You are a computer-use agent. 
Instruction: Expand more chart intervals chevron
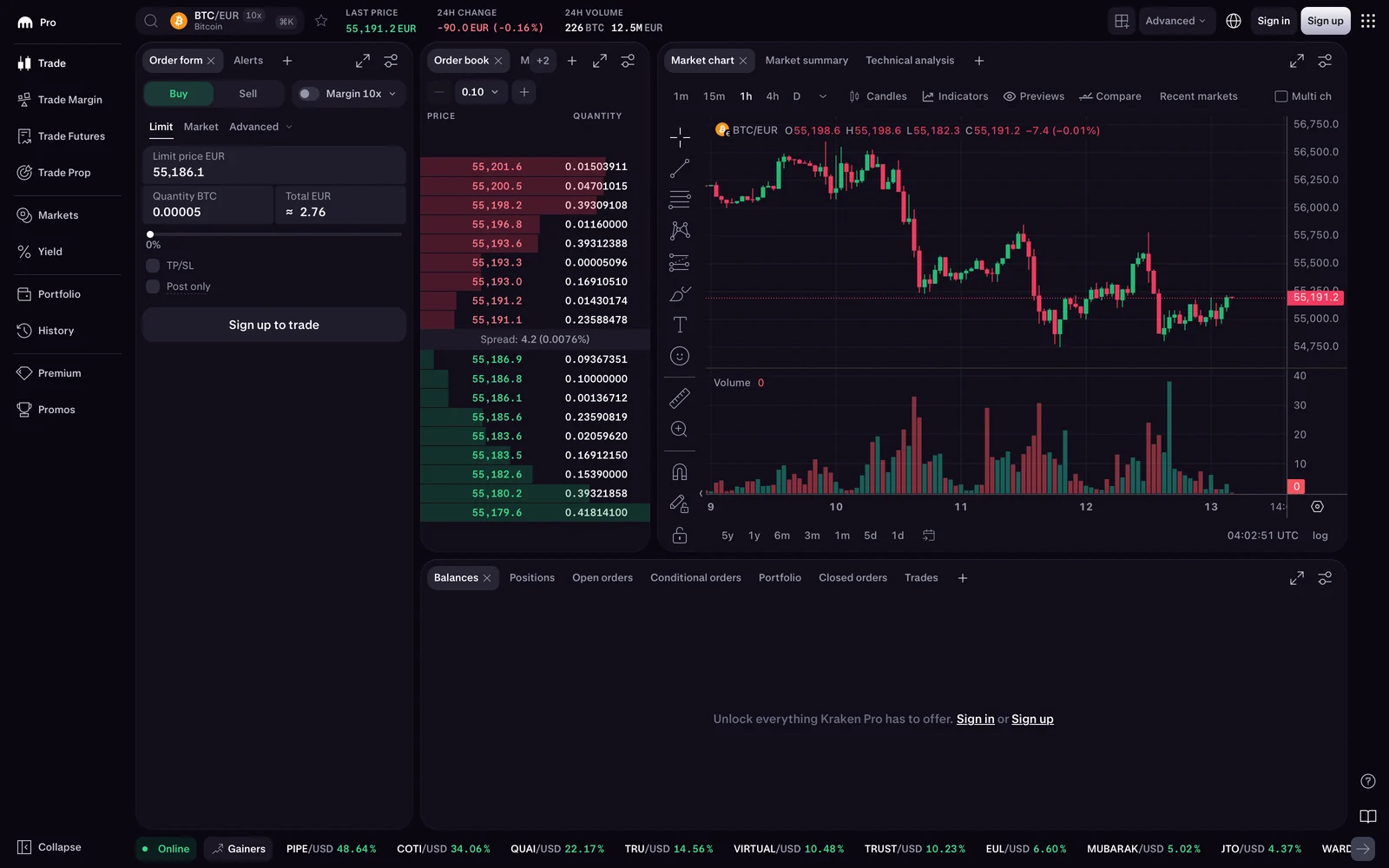tap(823, 96)
